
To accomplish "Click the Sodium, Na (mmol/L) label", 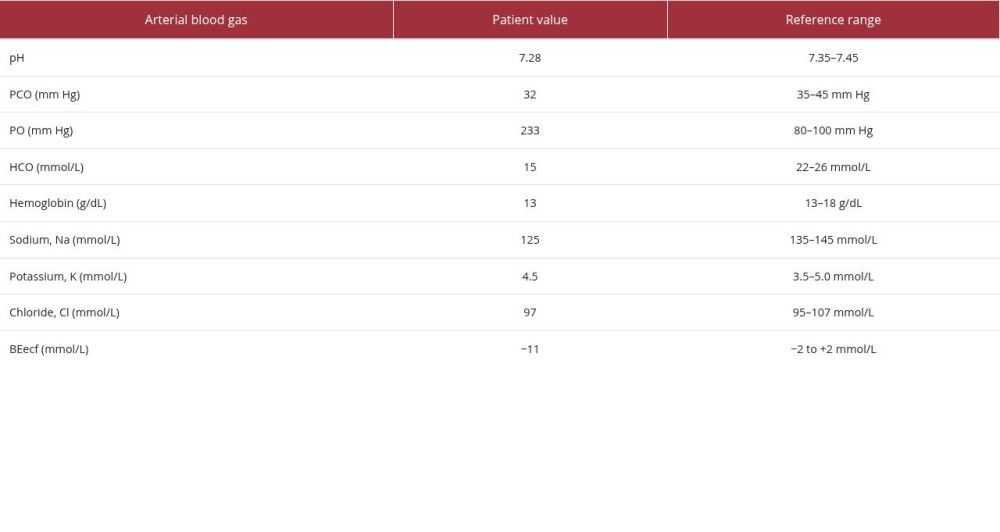I will point(64,240).
